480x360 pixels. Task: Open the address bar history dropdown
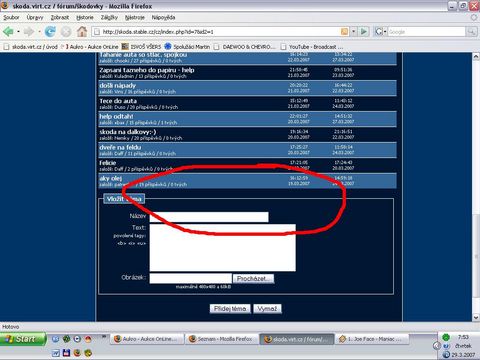tap(353, 32)
